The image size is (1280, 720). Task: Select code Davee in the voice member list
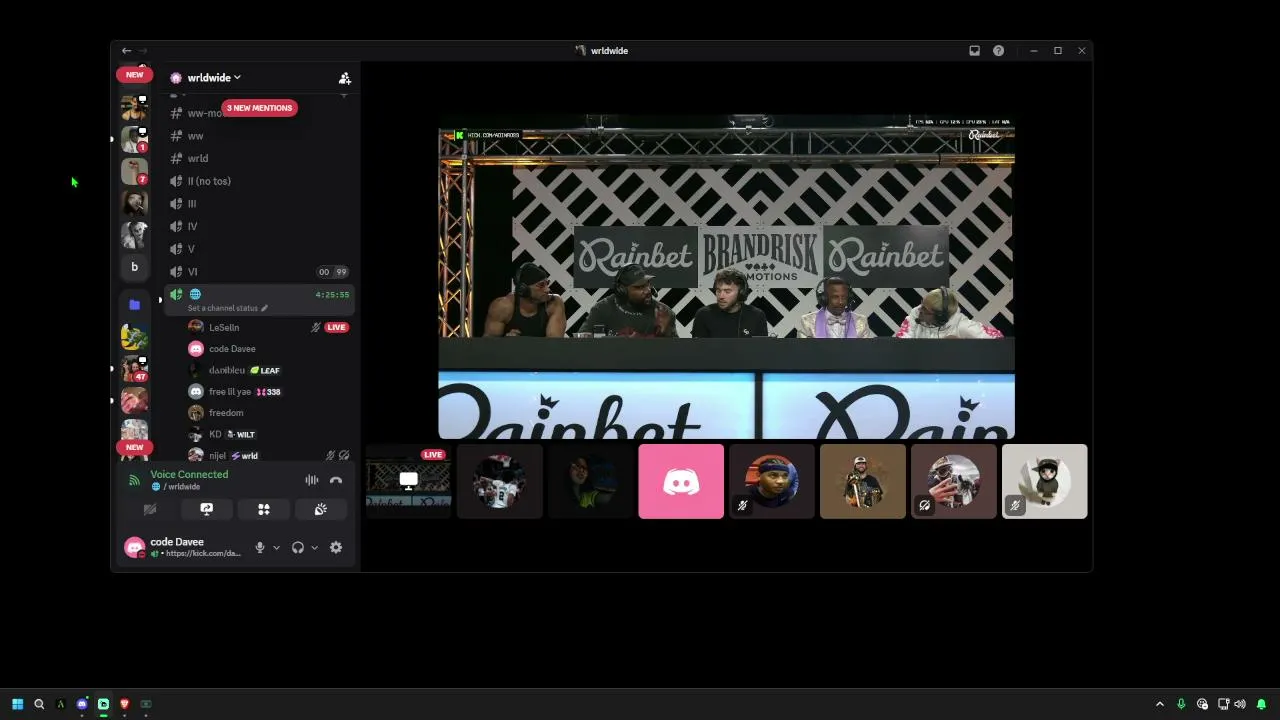pos(268,349)
